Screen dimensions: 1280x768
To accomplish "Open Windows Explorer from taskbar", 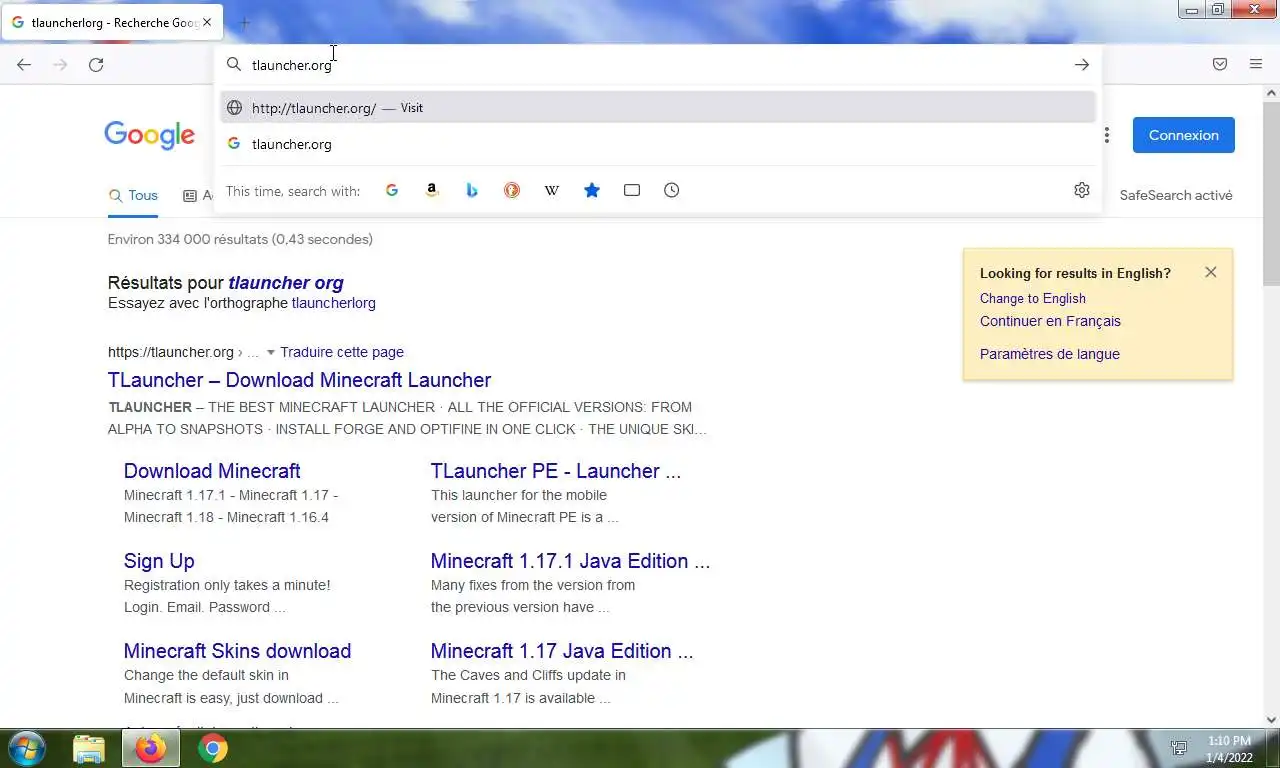I will [x=89, y=748].
